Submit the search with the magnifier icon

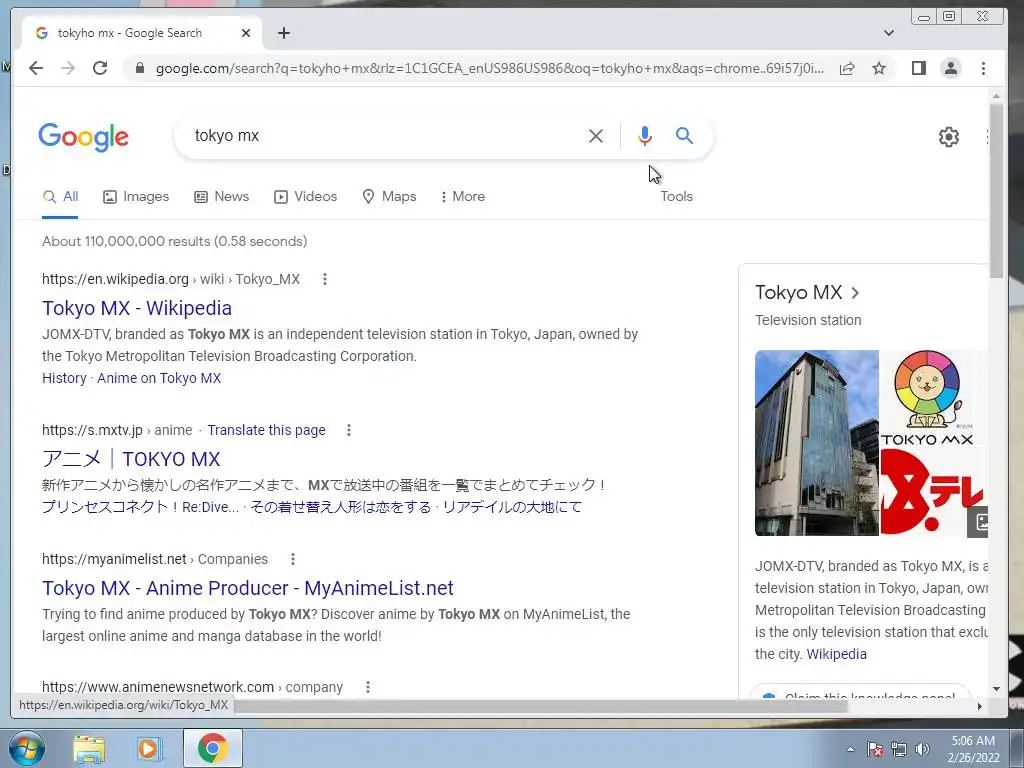click(x=684, y=135)
